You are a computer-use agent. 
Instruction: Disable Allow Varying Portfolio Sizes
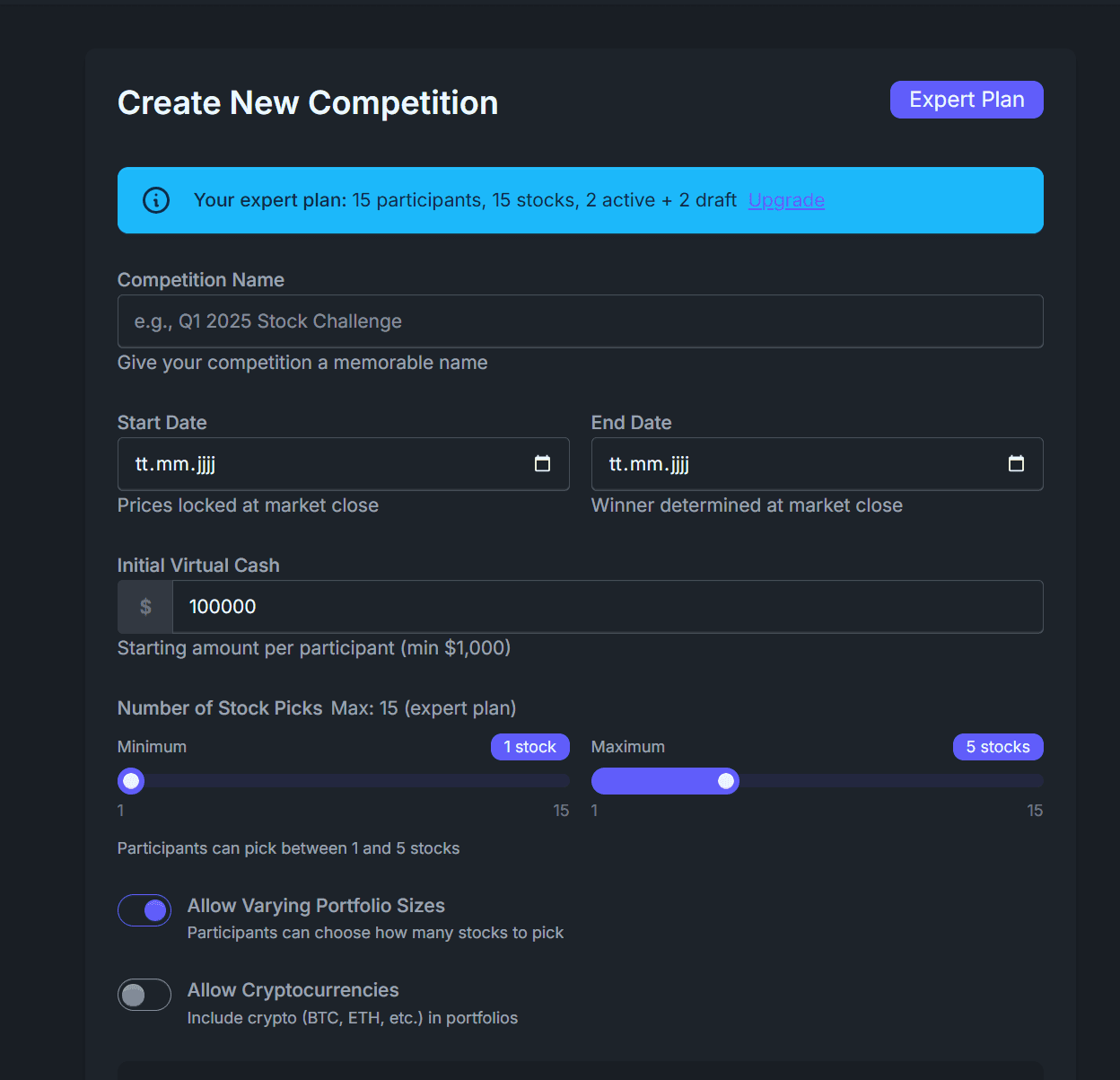pyautogui.click(x=144, y=909)
